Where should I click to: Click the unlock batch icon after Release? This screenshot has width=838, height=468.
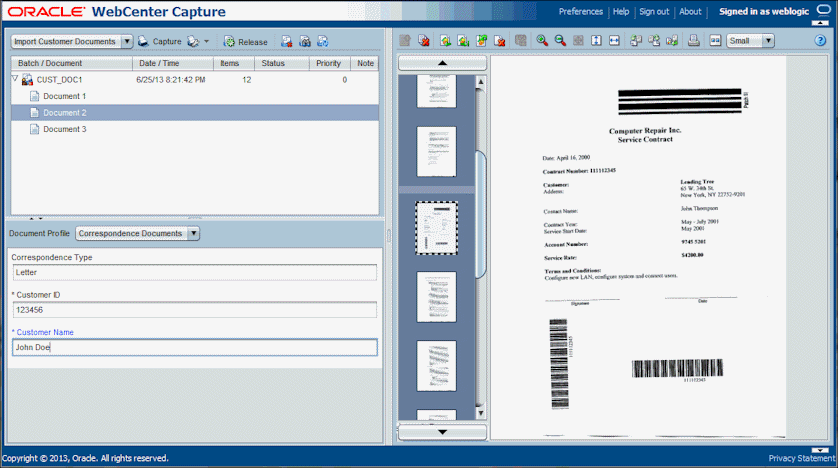pyautogui.click(x=305, y=41)
